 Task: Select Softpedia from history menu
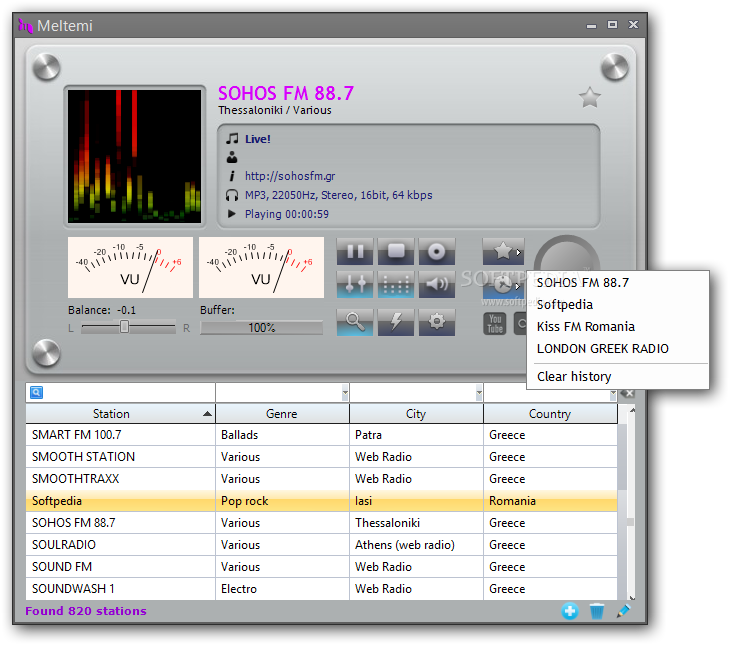pyautogui.click(x=617, y=305)
